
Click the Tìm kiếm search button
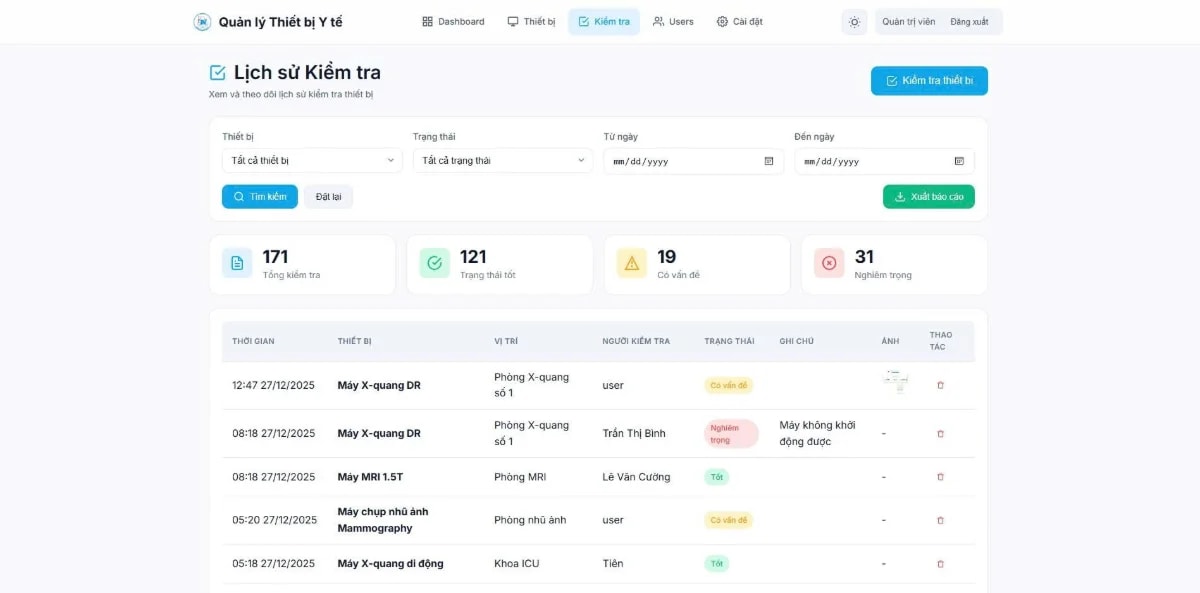(x=259, y=196)
